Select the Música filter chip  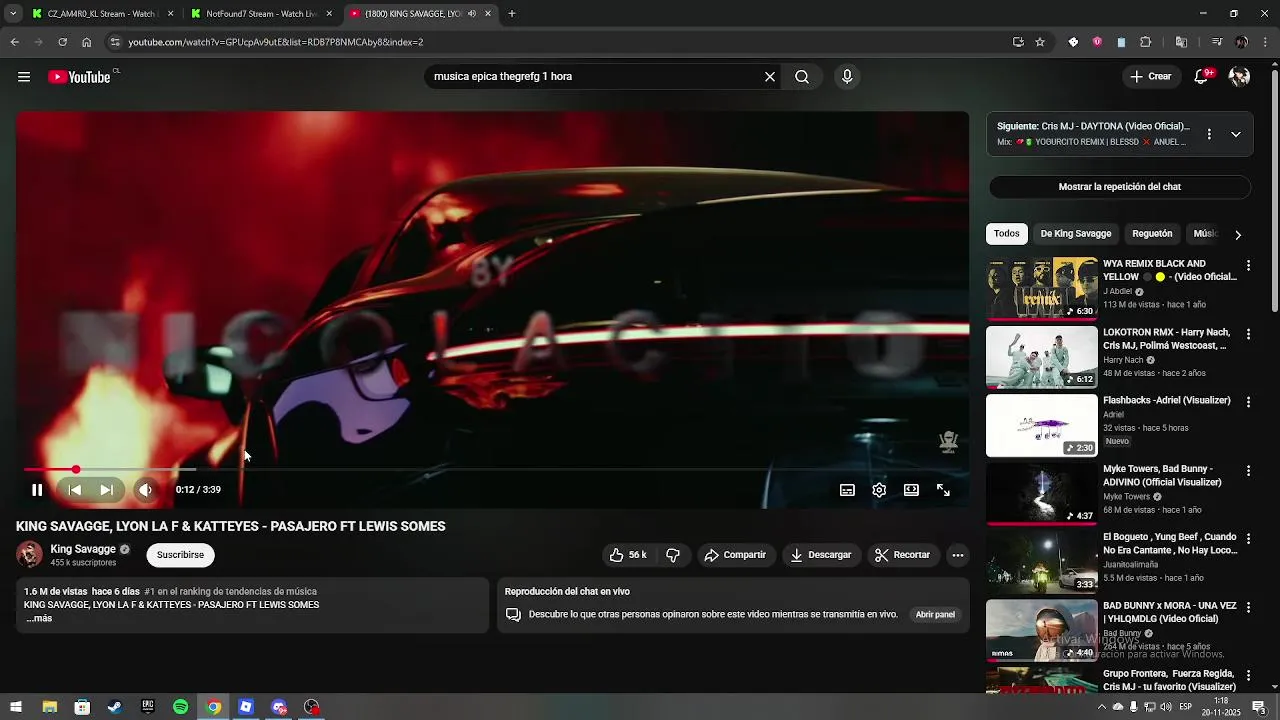(x=1206, y=234)
